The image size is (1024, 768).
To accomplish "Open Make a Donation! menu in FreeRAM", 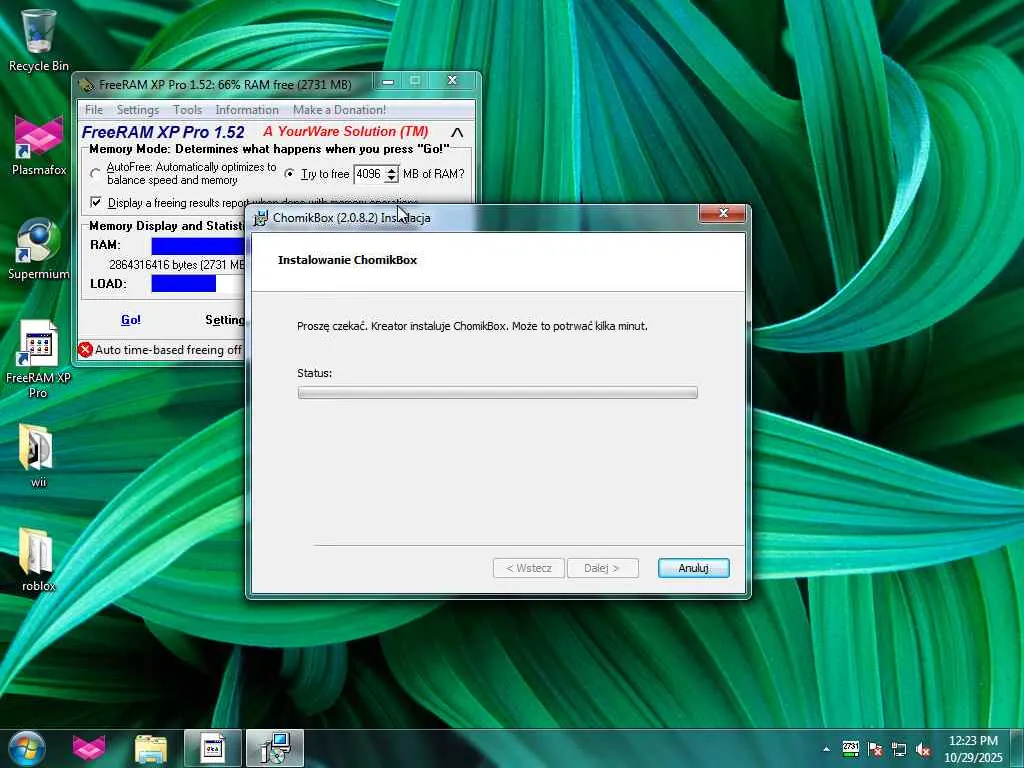I will click(x=340, y=110).
